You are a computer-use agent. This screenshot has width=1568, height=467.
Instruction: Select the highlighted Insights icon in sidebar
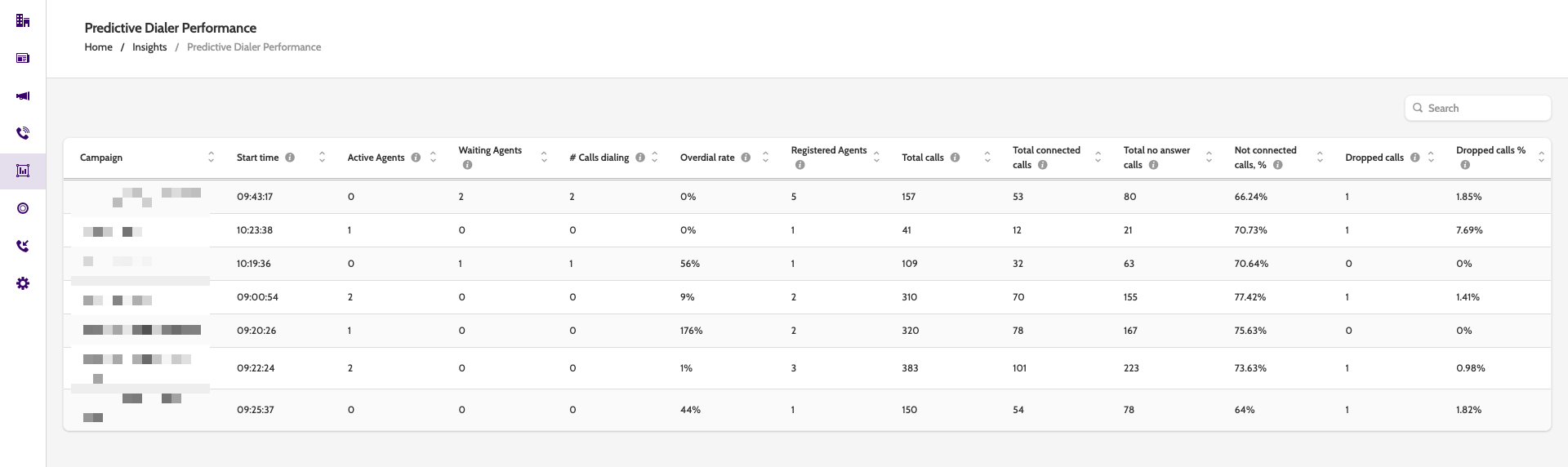(23, 171)
